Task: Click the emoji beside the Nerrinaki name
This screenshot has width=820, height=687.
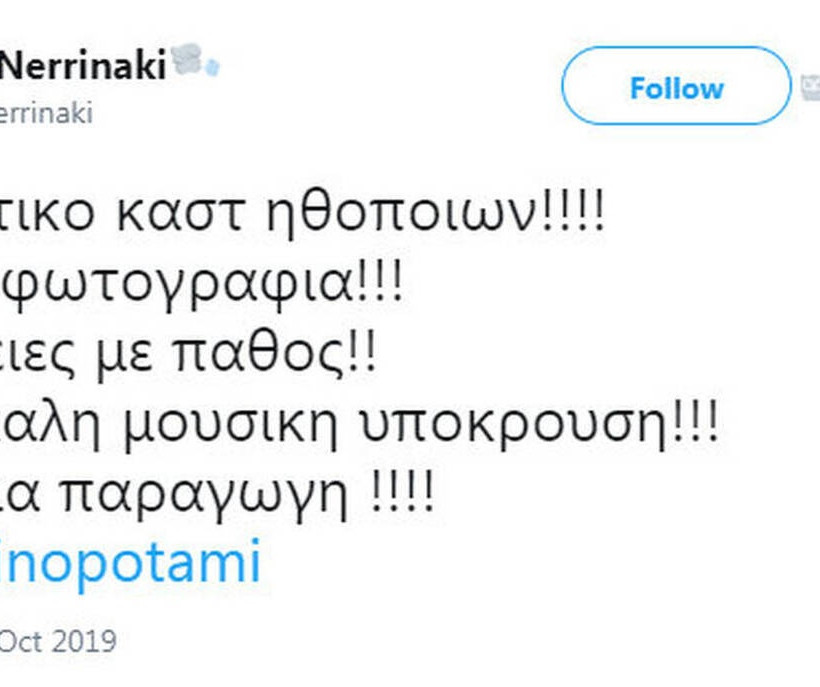Action: click(193, 62)
